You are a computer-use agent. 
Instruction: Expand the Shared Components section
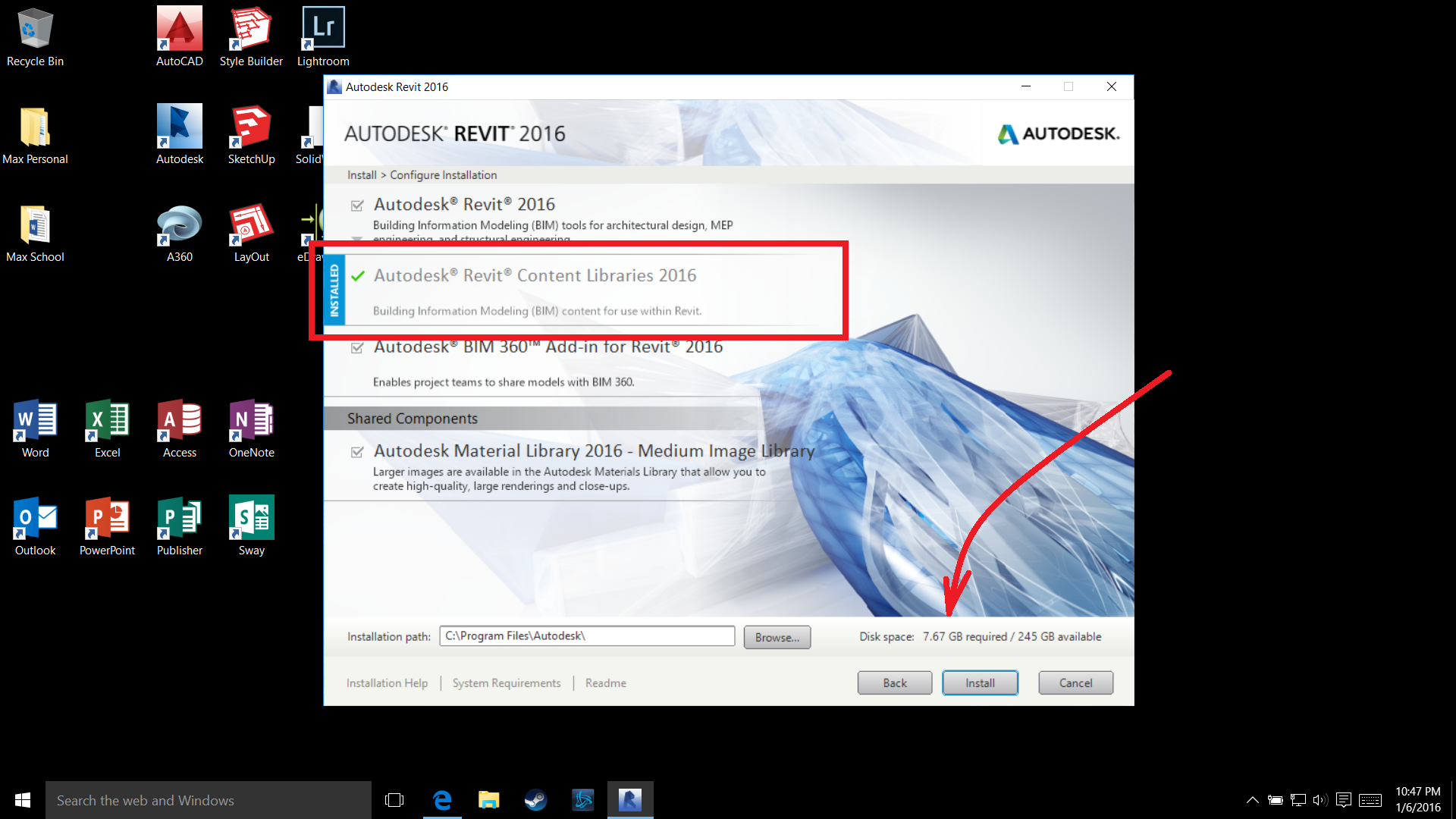[x=411, y=418]
